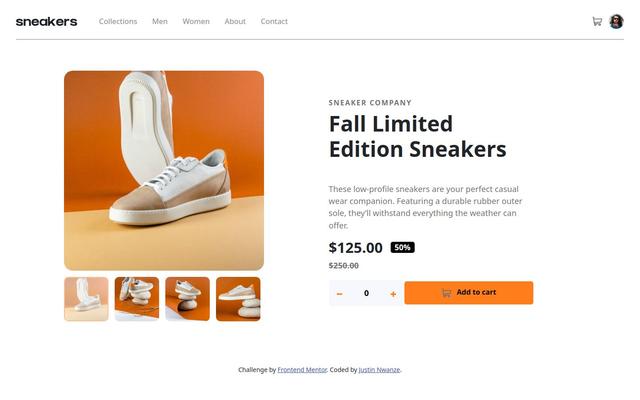Click the 50% discount badge

coord(402,247)
